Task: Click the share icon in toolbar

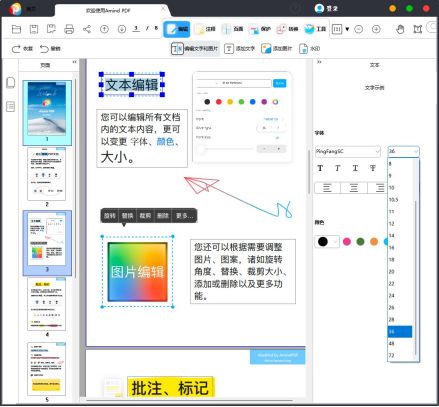Action: pyautogui.click(x=87, y=29)
